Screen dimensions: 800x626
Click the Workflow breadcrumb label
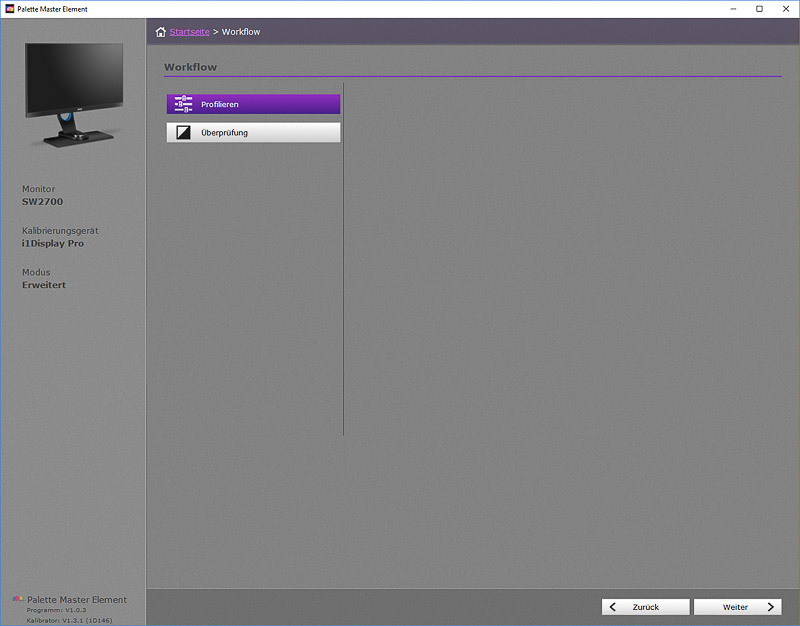[241, 32]
